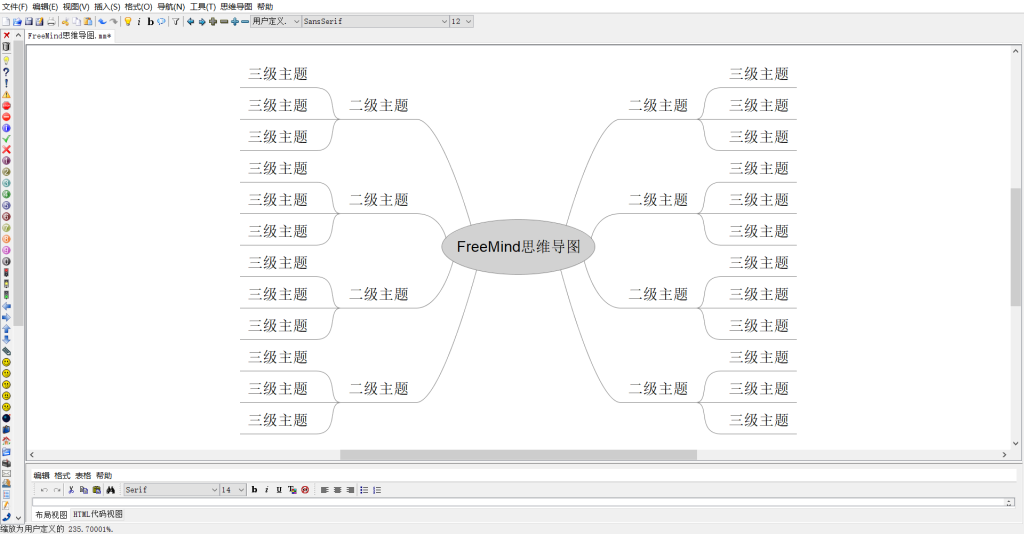Click the horizontal scrollbar thumb under the map
1024x534 pixels.
click(x=519, y=454)
